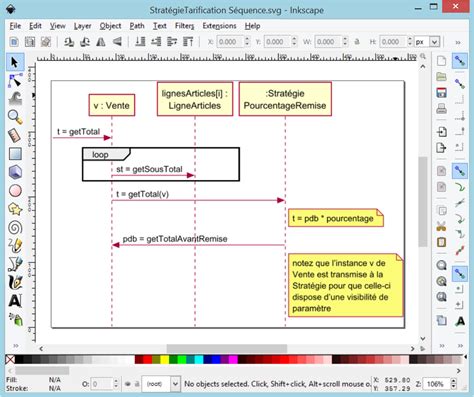Open the Path menu
The image size is (474, 397).
(137, 26)
